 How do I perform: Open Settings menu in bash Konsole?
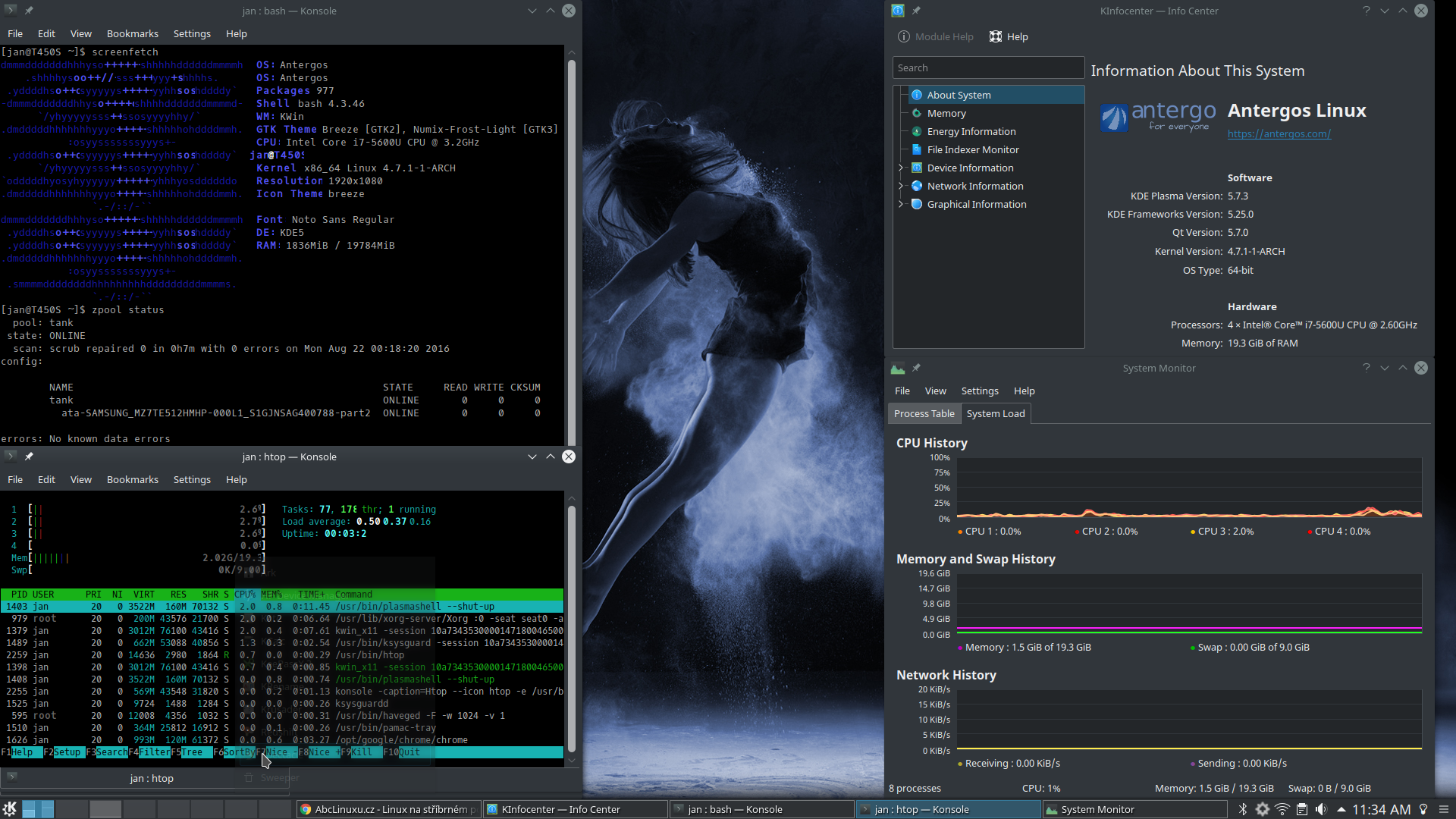coord(192,33)
